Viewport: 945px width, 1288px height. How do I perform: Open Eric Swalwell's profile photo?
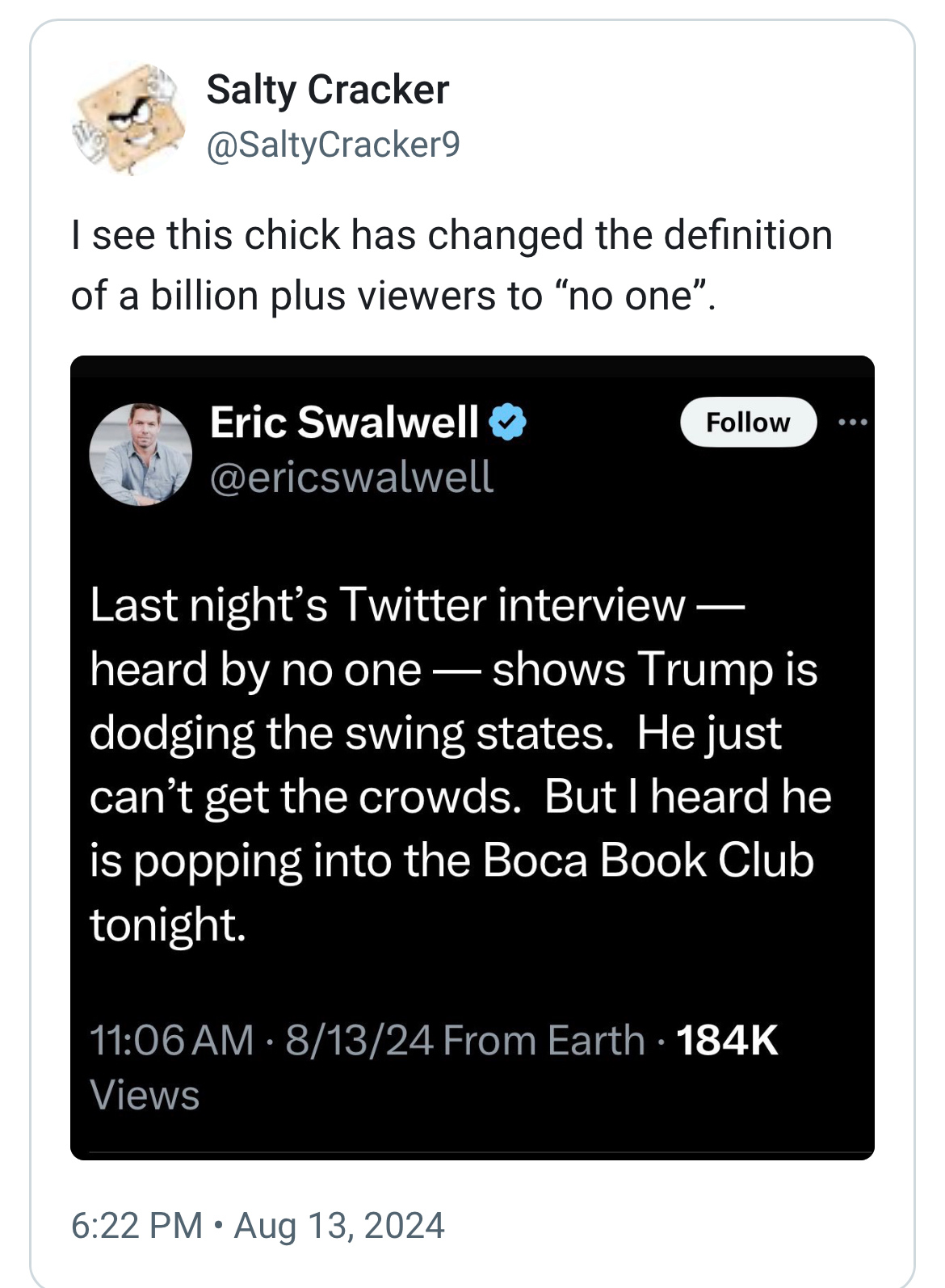pos(141,454)
